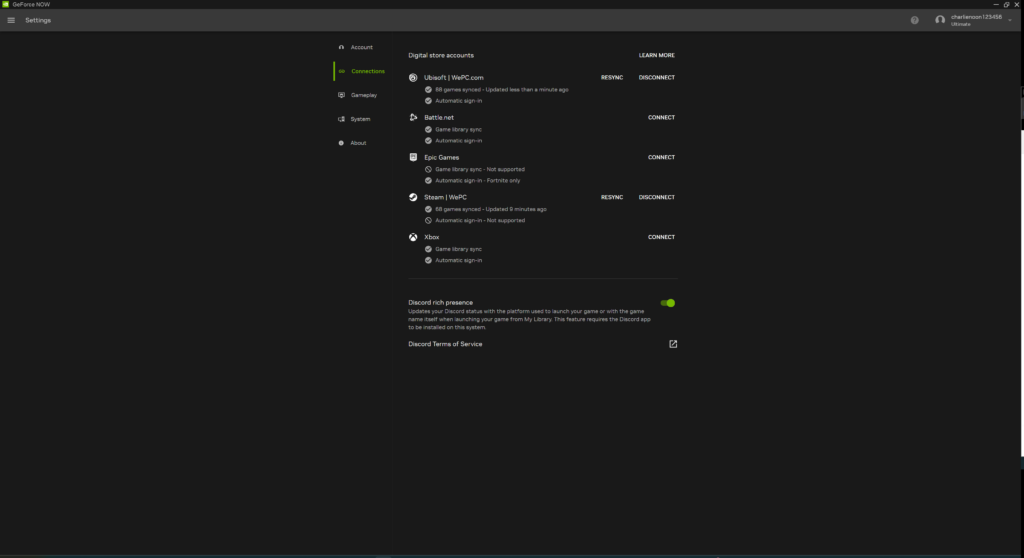This screenshot has height=558, width=1024.
Task: Open the Account settings tab
Action: point(361,47)
